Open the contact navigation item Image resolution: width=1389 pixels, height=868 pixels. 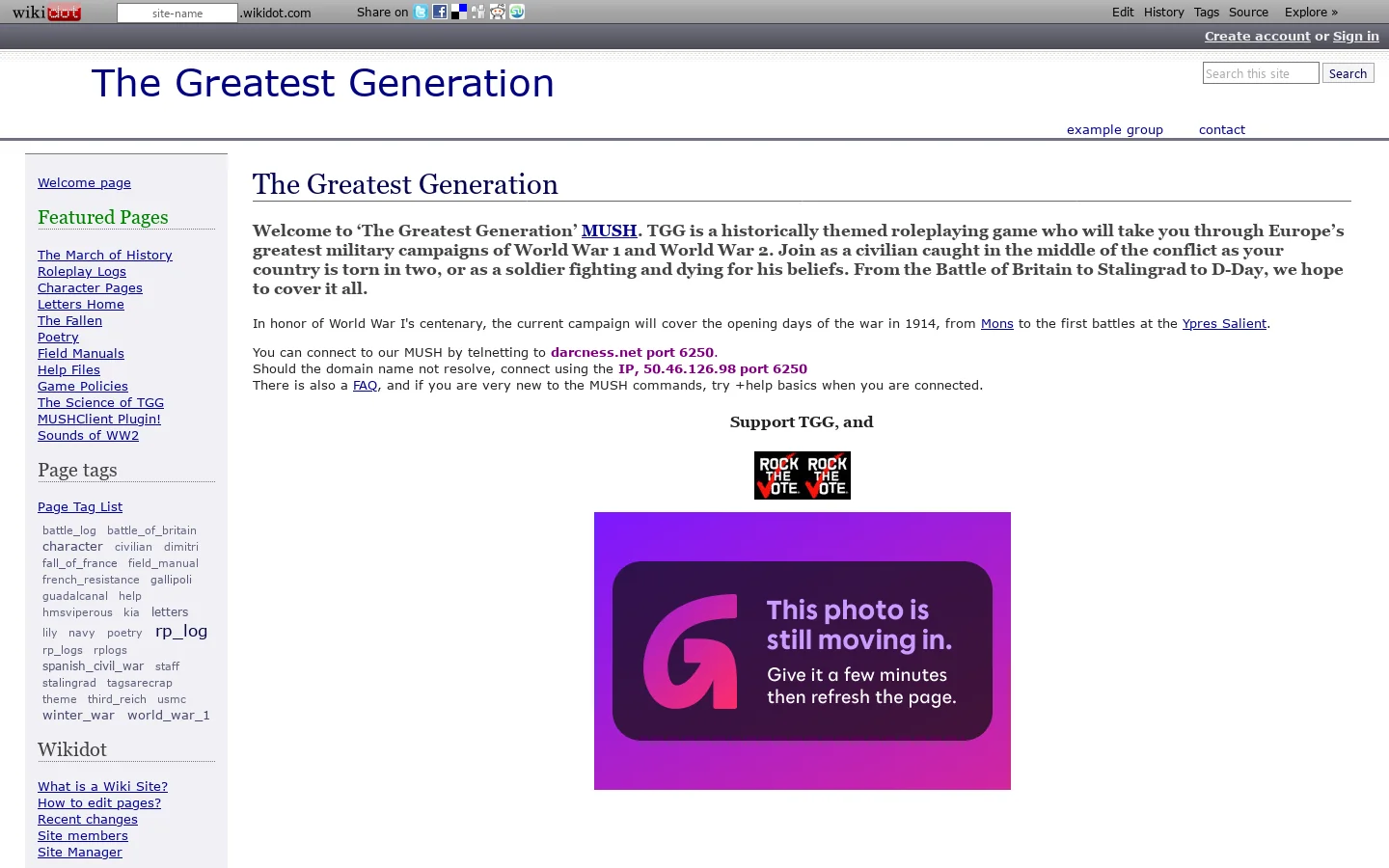(1222, 130)
